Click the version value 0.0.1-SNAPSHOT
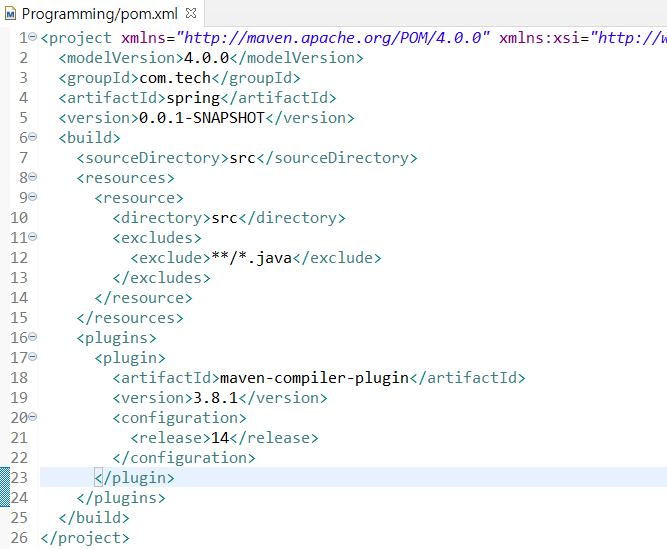The width and height of the screenshot is (667, 549). pyautogui.click(x=202, y=118)
